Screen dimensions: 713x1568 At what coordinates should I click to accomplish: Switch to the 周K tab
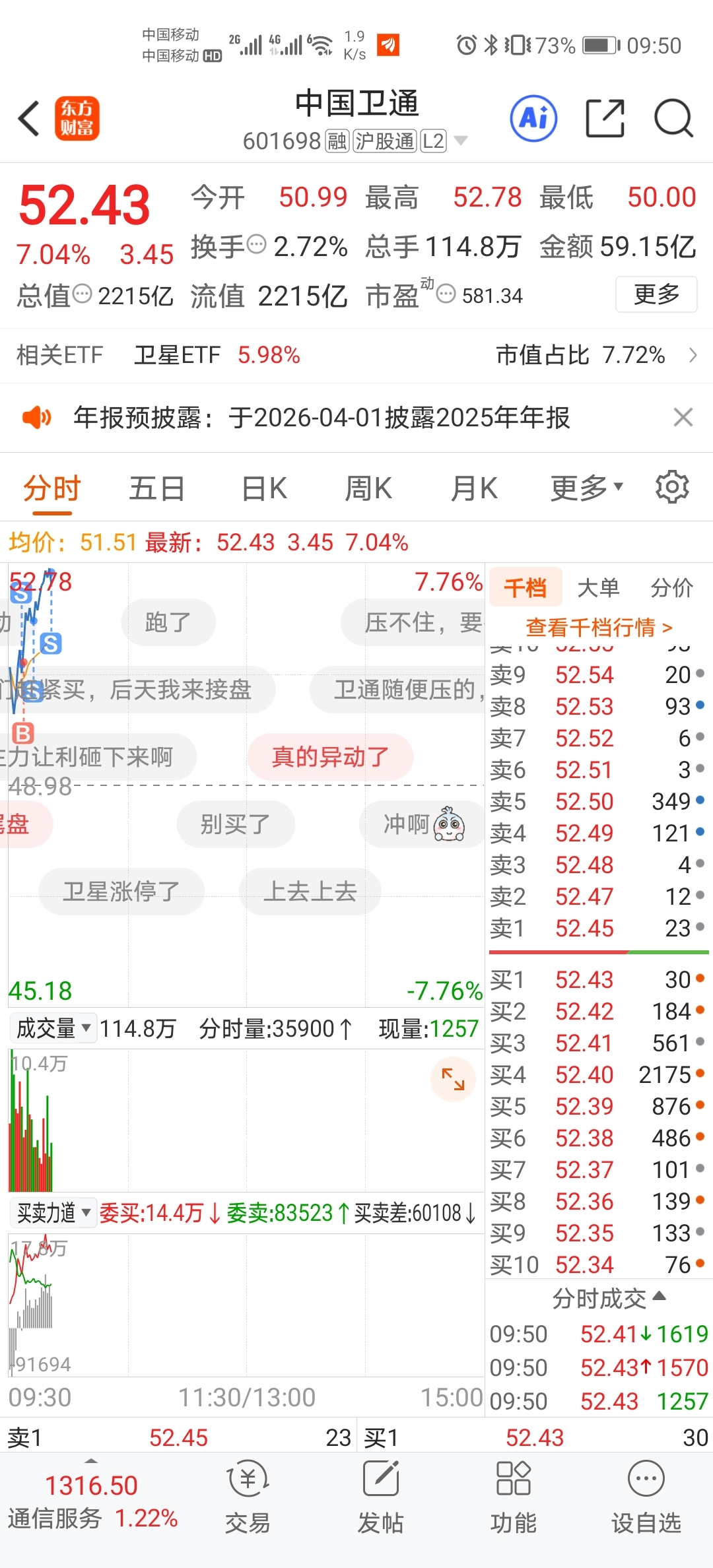click(368, 488)
